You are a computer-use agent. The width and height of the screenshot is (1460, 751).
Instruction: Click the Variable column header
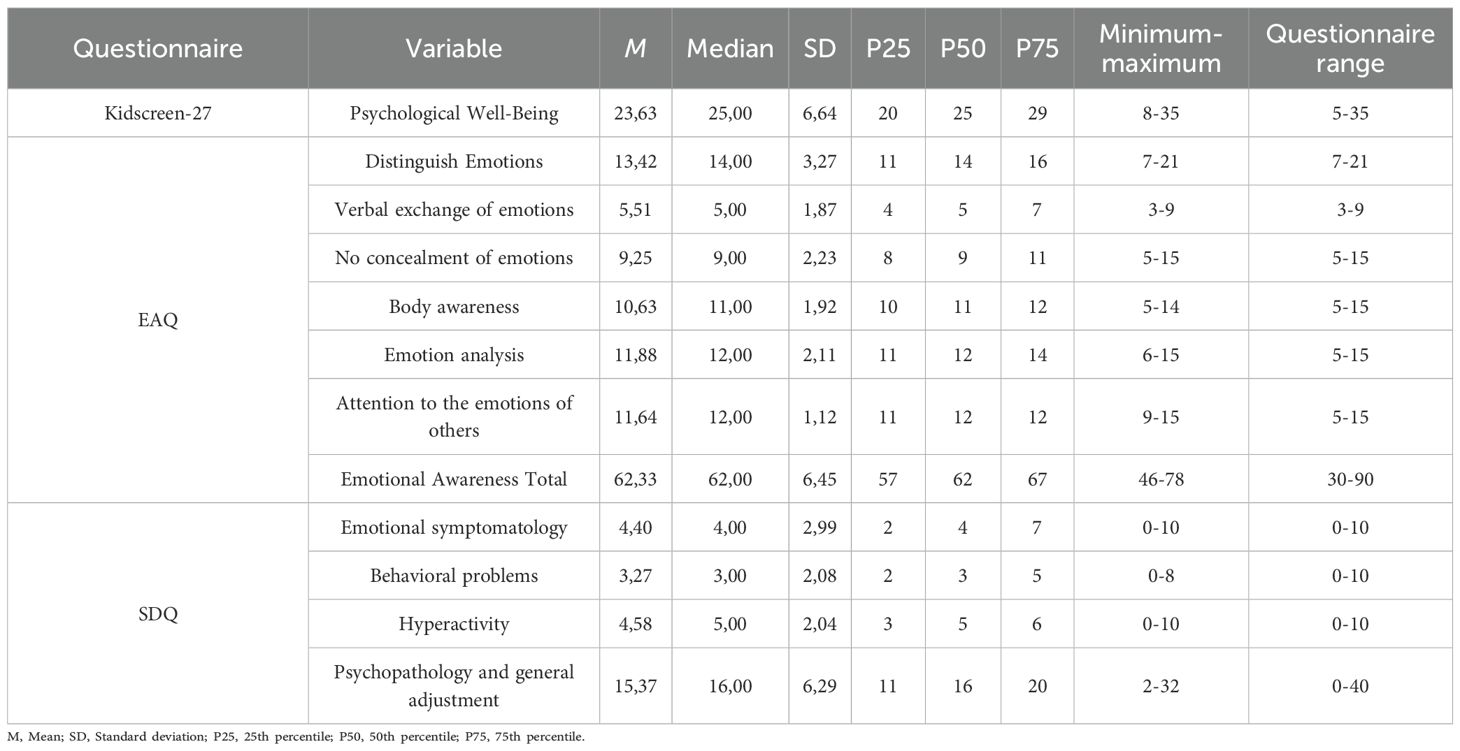[454, 48]
